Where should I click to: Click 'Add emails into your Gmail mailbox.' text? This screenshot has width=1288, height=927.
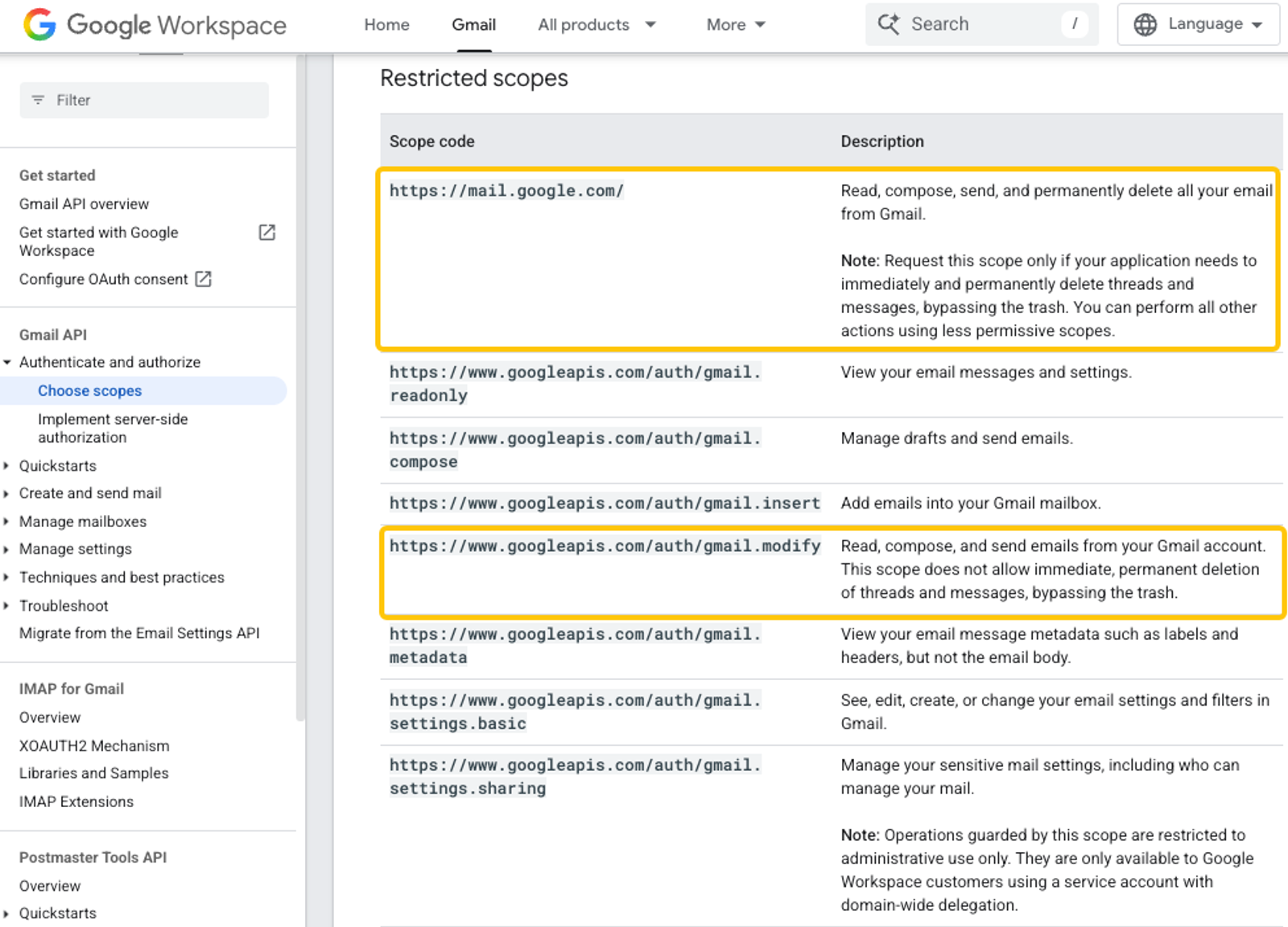(971, 503)
